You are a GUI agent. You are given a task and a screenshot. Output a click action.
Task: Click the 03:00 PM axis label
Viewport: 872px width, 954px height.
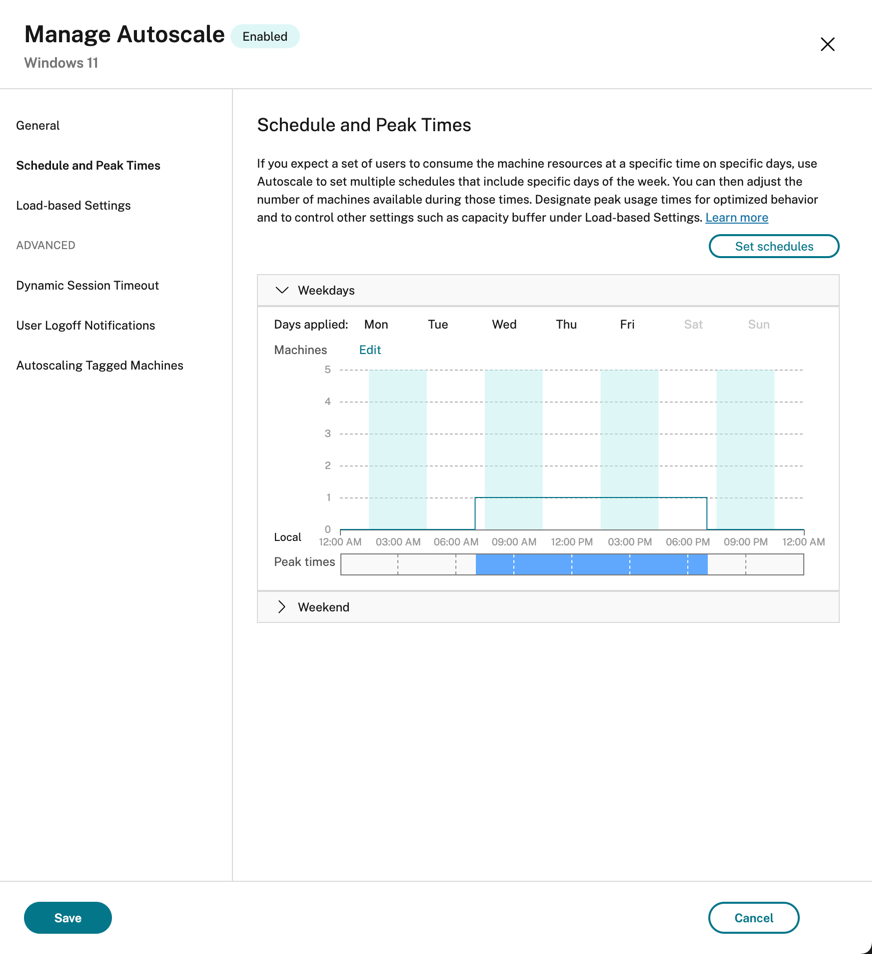pos(630,542)
